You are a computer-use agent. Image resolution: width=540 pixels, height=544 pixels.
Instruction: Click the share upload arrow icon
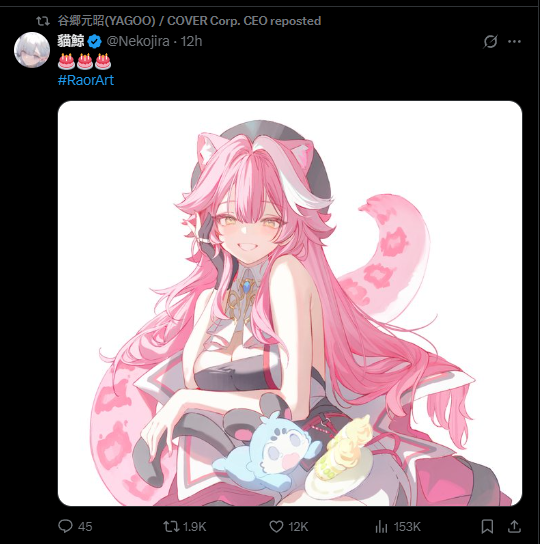[x=514, y=526]
